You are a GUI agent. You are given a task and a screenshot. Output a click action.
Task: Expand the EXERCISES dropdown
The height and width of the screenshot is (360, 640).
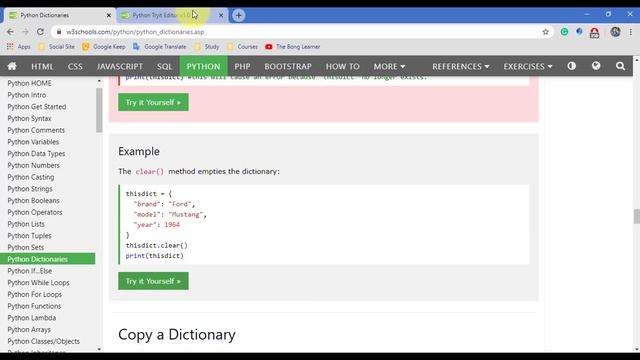(x=527, y=66)
